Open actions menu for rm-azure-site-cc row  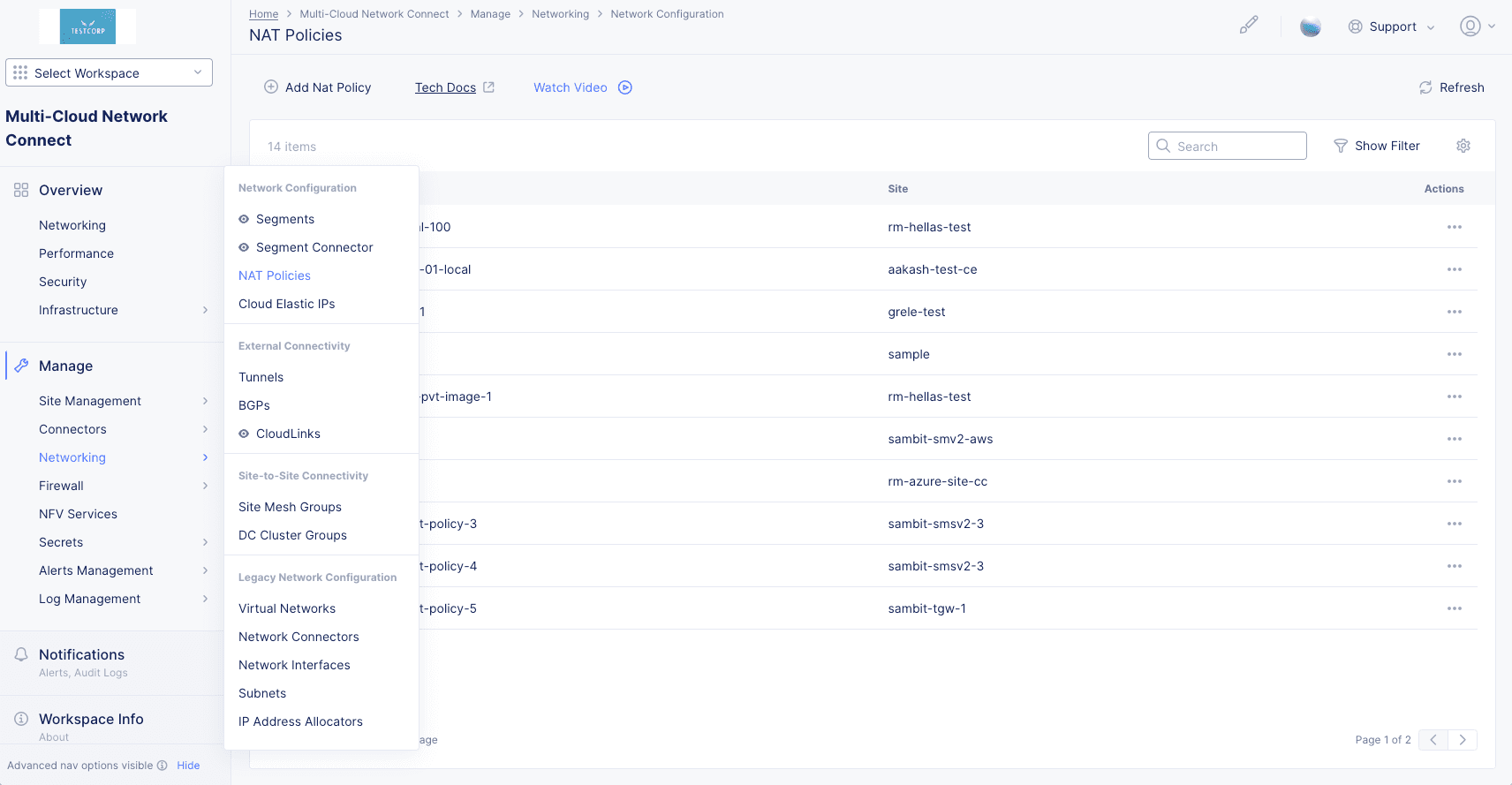pyautogui.click(x=1454, y=481)
